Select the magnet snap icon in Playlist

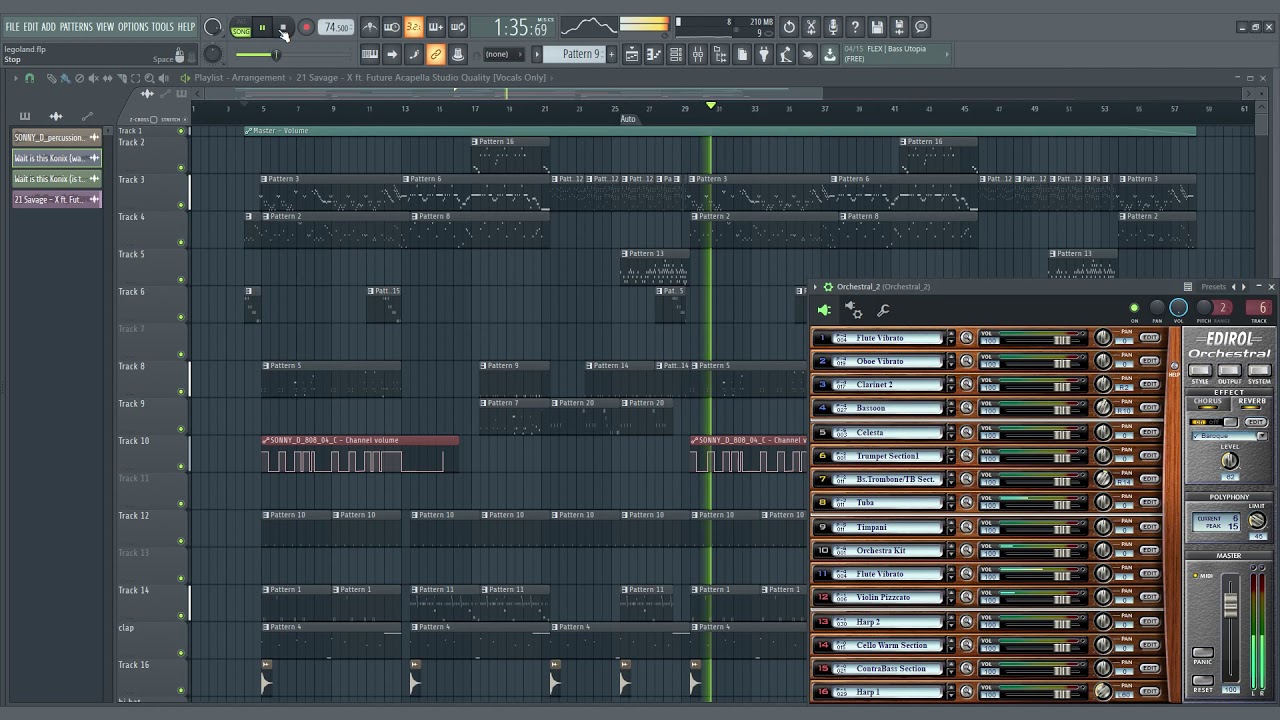coord(29,78)
